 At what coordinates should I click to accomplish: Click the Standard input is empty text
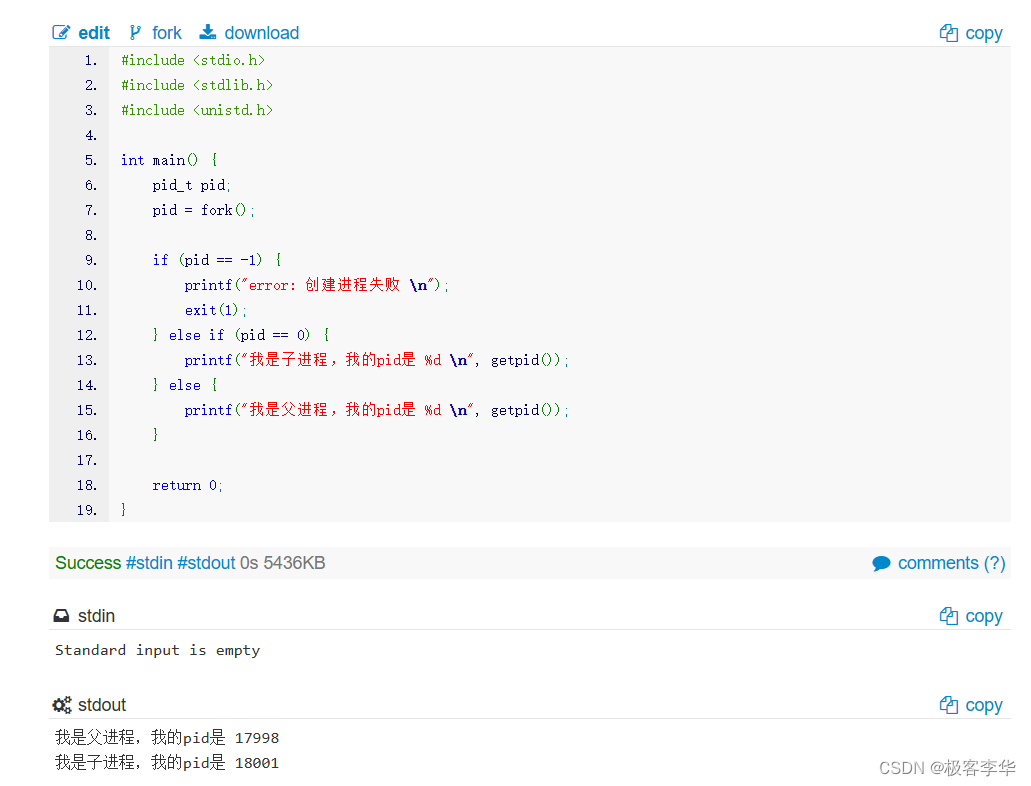[x=157, y=650]
